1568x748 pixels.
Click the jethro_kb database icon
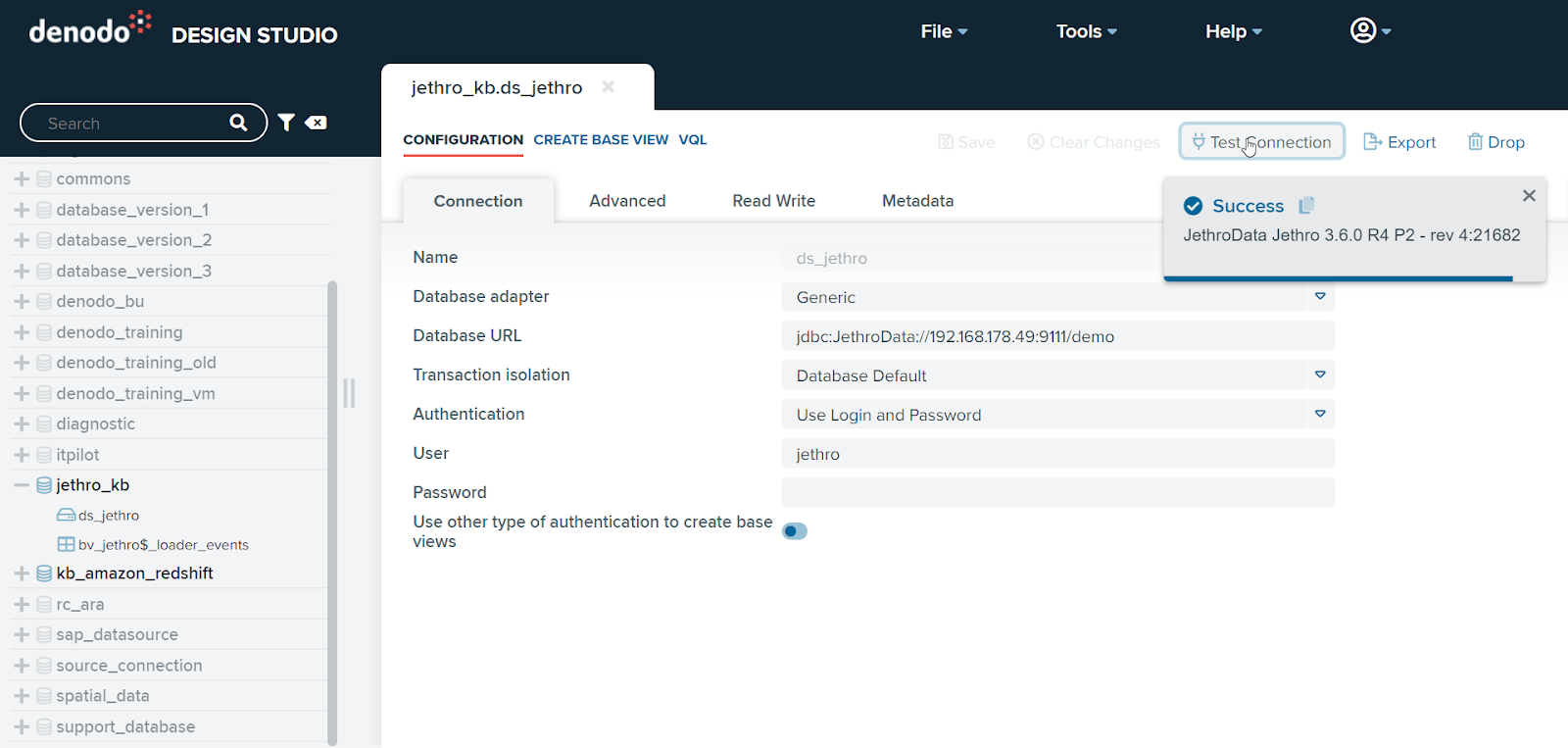[x=44, y=485]
